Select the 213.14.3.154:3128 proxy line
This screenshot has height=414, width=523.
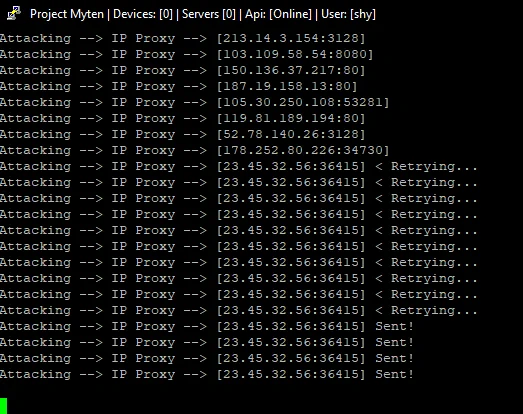click(182, 38)
